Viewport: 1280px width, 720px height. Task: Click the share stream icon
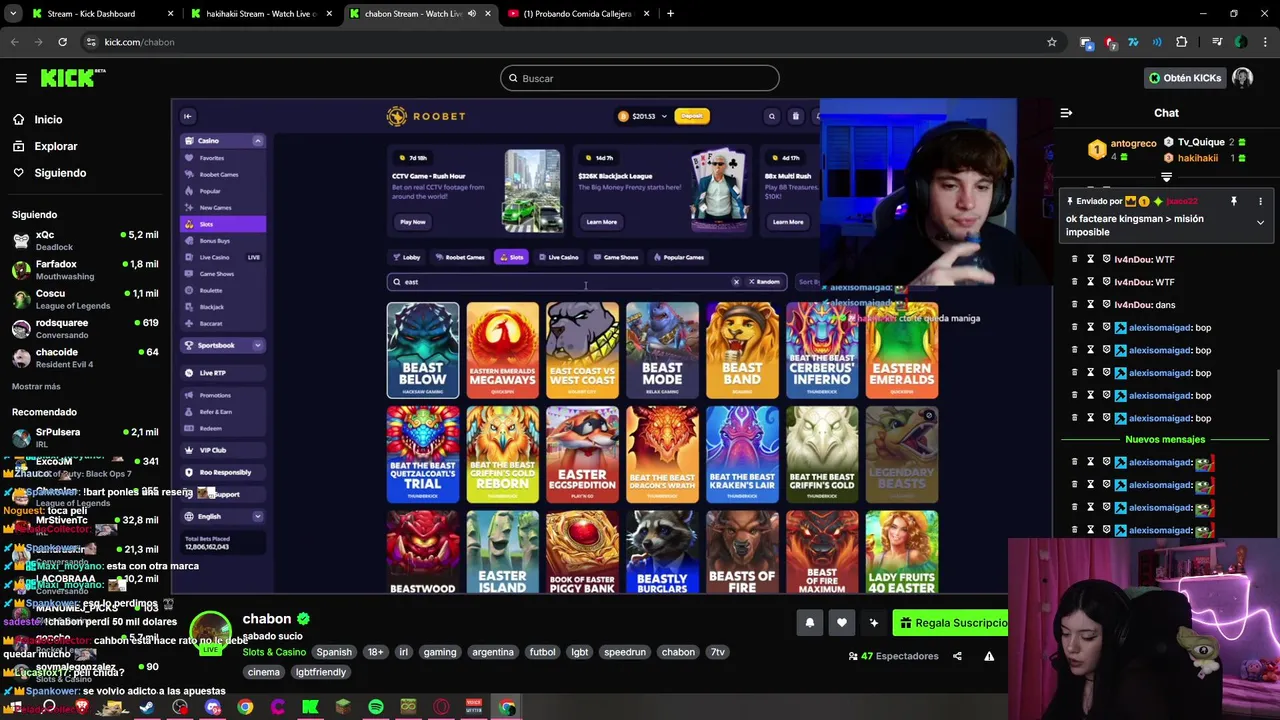957,656
